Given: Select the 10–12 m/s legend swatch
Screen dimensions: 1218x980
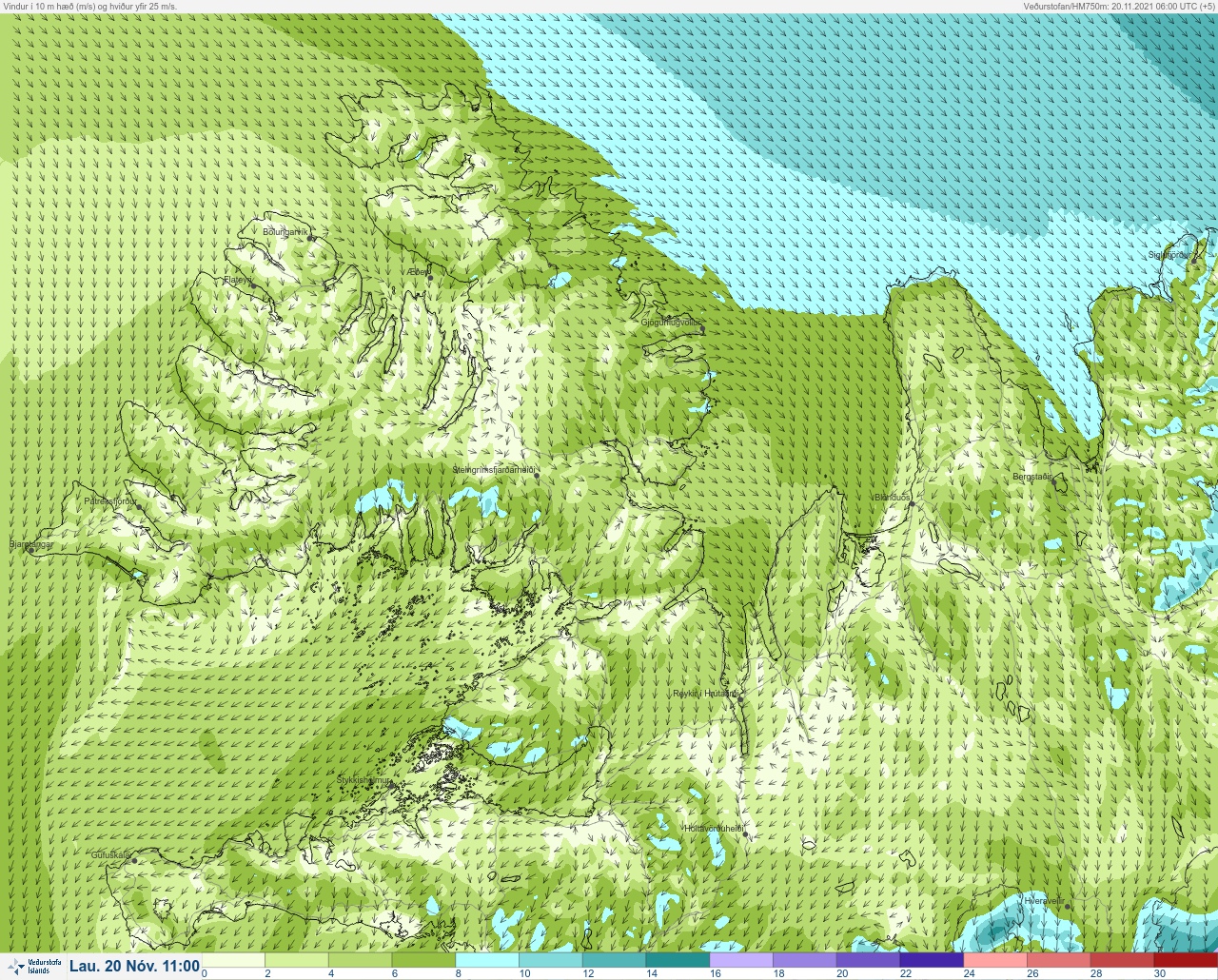Looking at the screenshot, I should pos(551,960).
